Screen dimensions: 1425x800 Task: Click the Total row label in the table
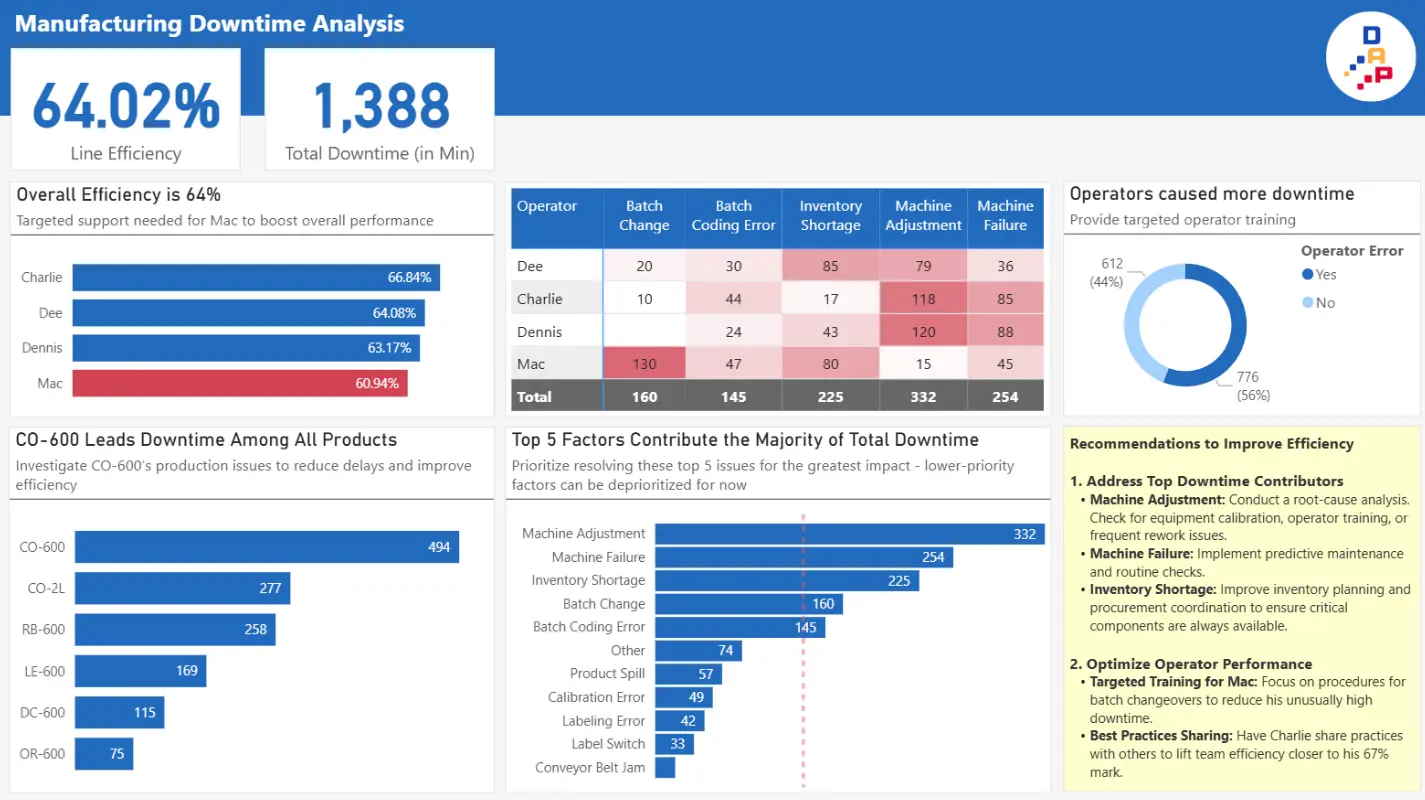point(534,397)
